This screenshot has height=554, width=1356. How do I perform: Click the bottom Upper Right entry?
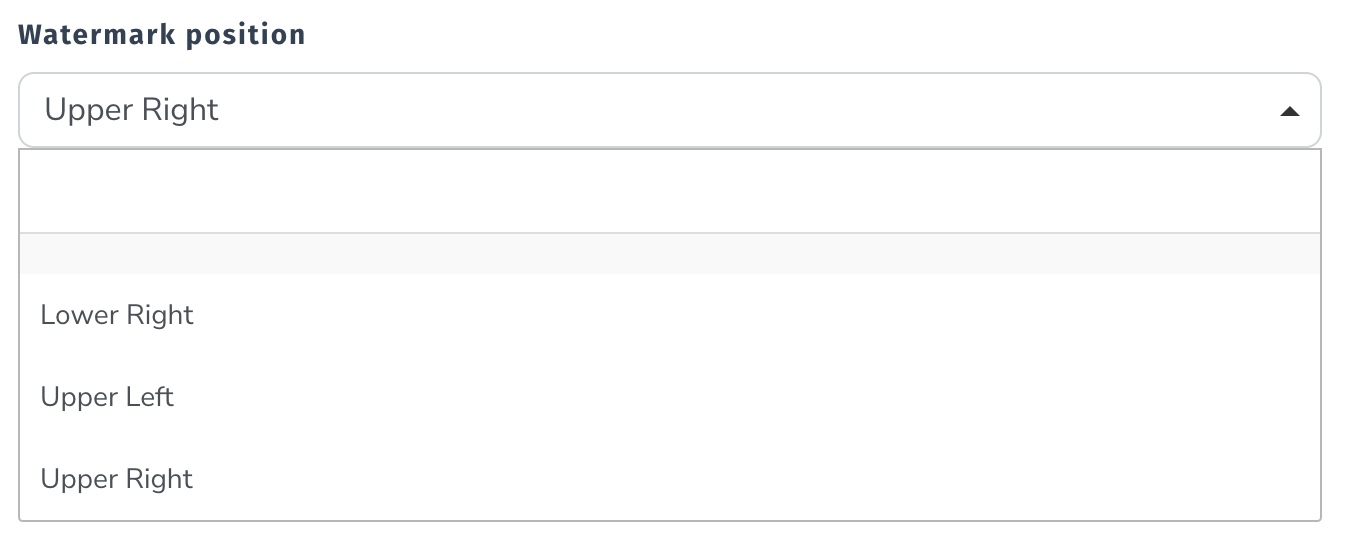(x=117, y=479)
